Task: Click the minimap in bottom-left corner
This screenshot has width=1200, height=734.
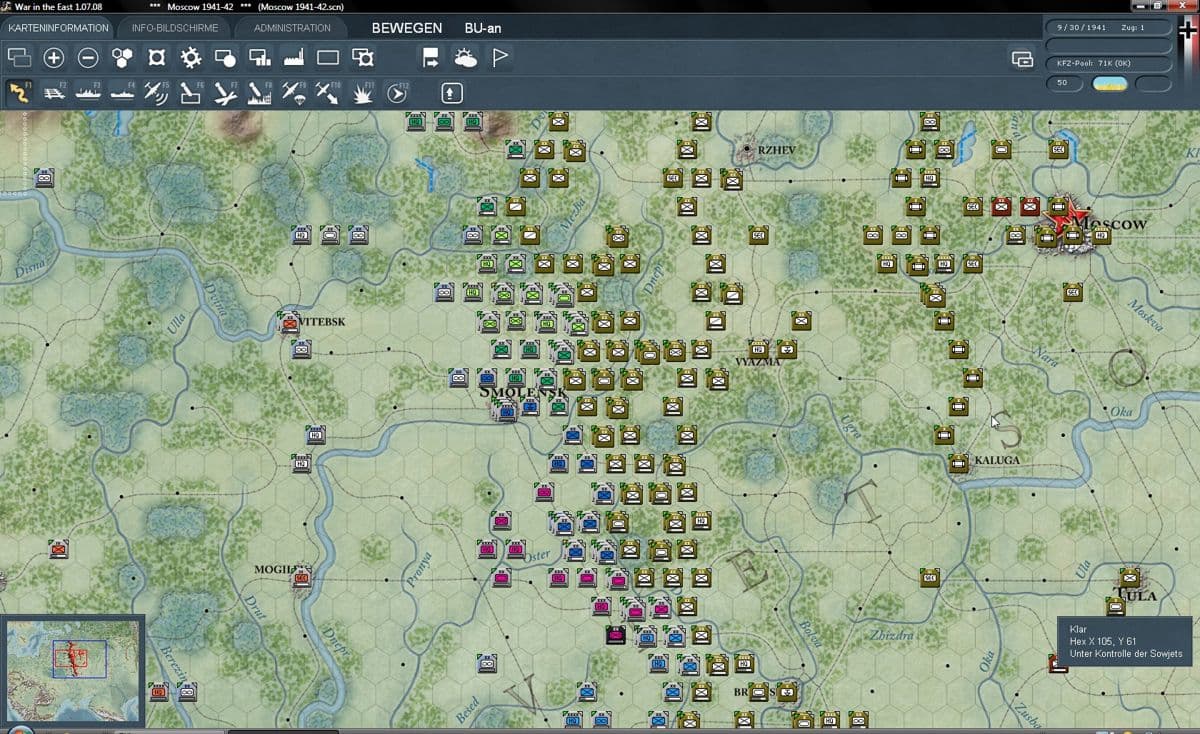Action: [73, 670]
